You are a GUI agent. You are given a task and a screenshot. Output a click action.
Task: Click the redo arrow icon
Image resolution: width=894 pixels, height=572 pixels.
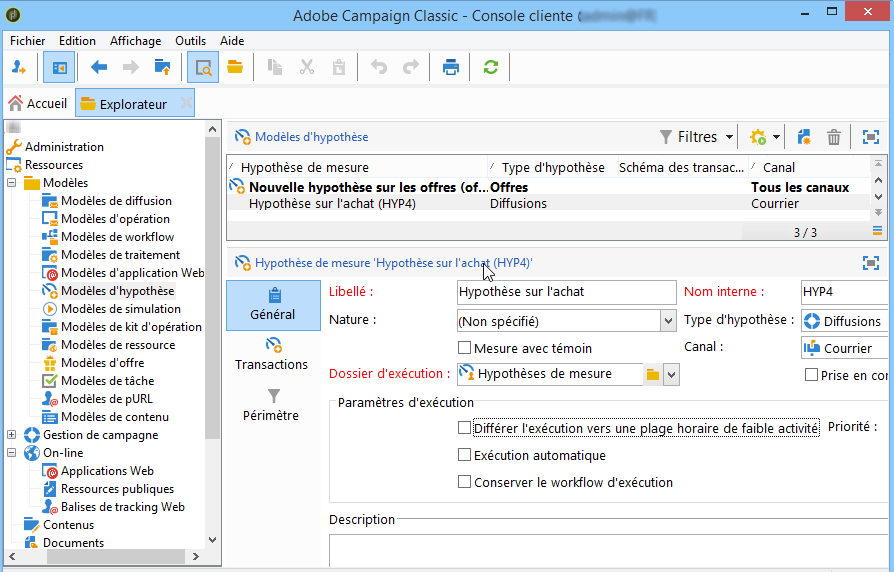411,67
